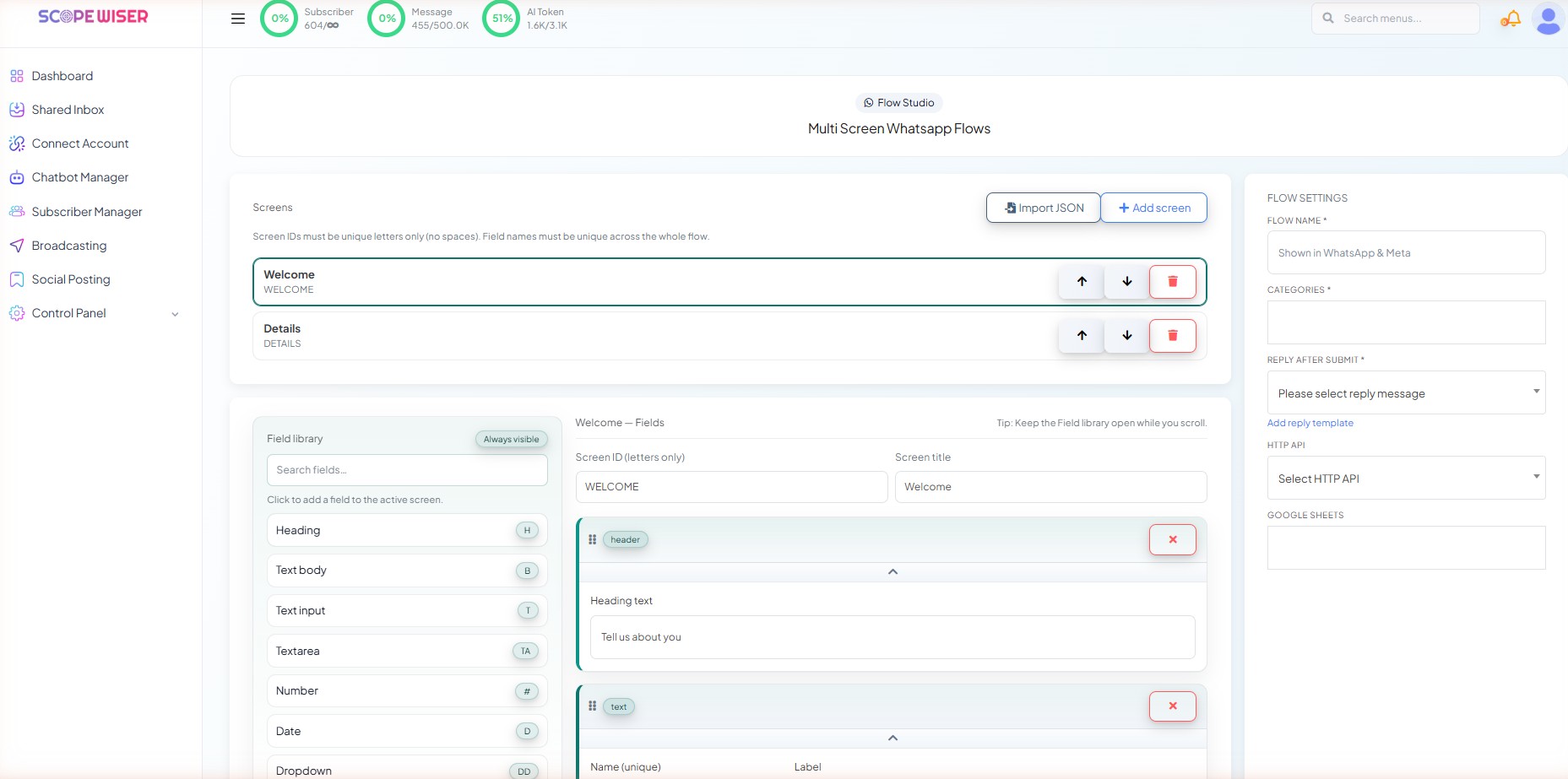This screenshot has height=779, width=1568.
Task: Open Chatbot Manager
Action: [80, 177]
